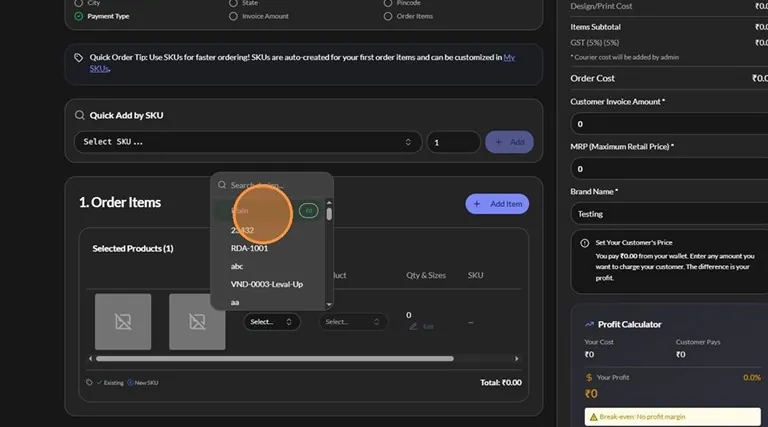The image size is (768, 427).
Task: Click the Qty & Sizes column header
Action: point(426,275)
